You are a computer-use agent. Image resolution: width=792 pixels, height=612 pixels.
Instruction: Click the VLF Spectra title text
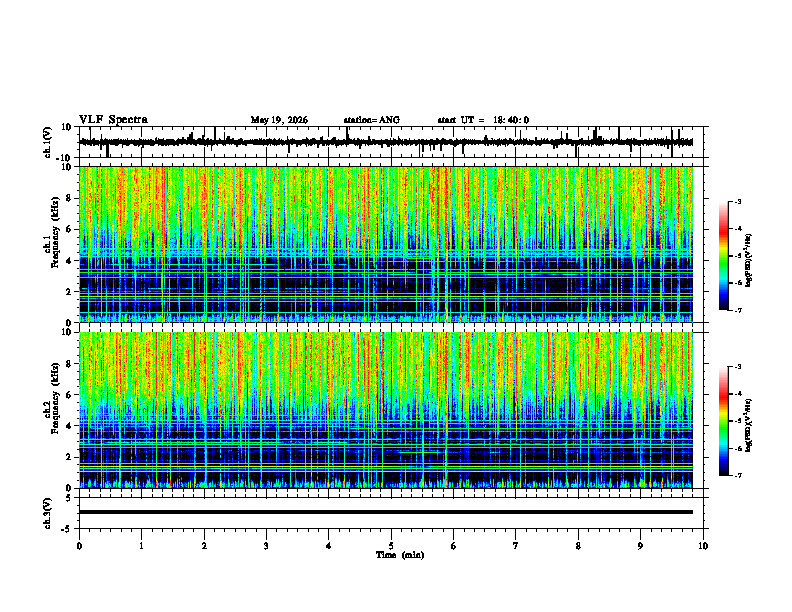pyautogui.click(x=113, y=120)
